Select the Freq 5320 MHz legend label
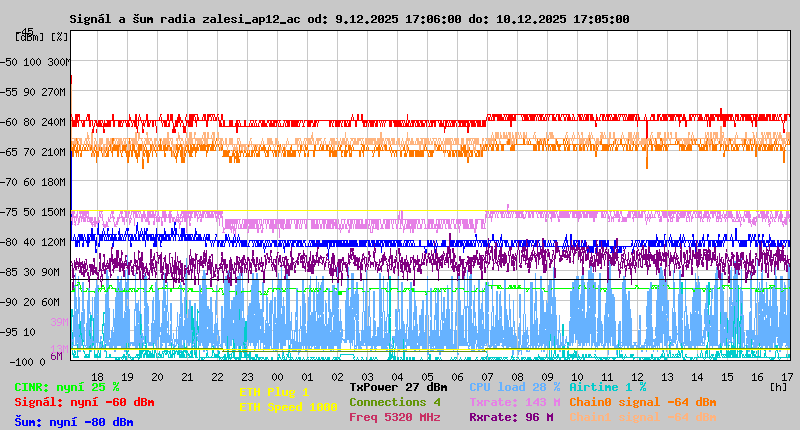Image resolution: width=800 pixels, height=430 pixels. pos(395,417)
